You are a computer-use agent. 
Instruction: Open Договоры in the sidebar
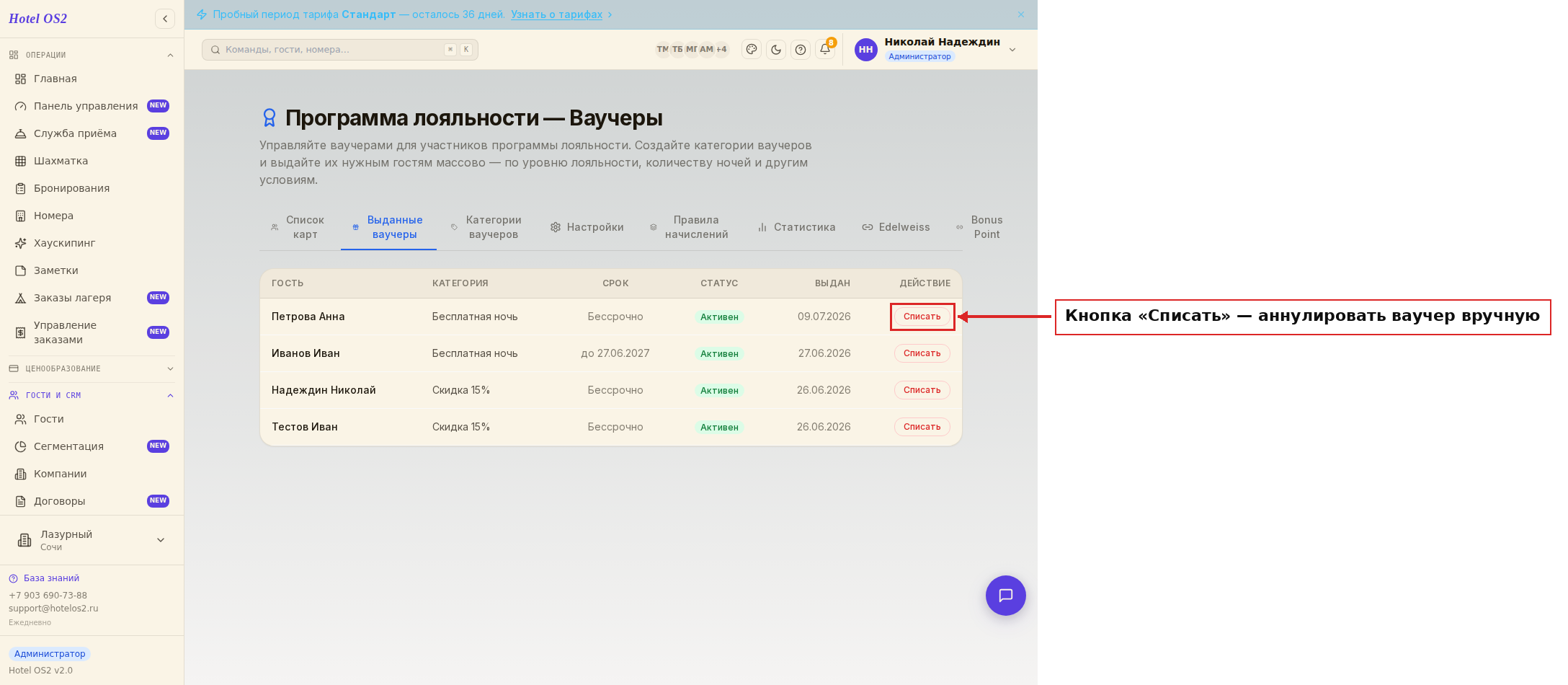(92, 501)
